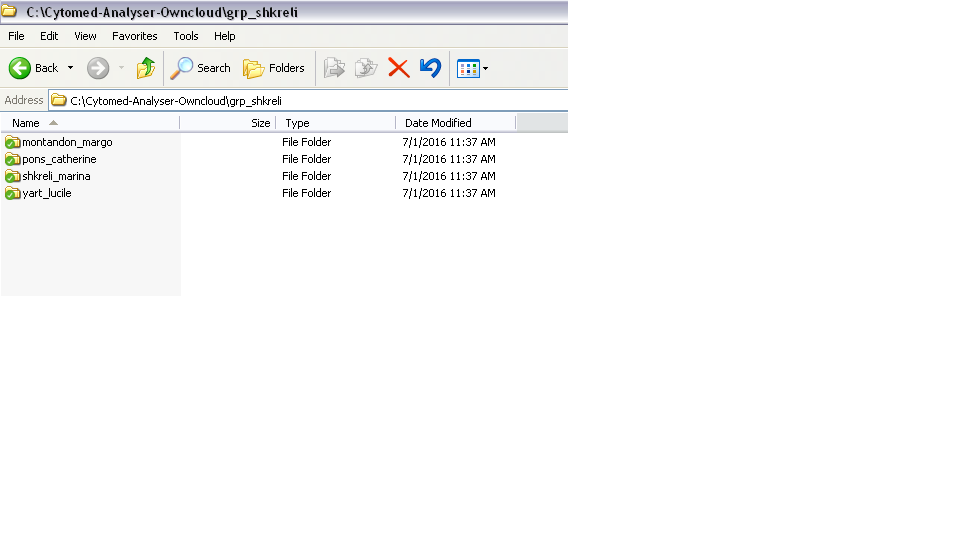Click the Copy To toolbar icon
The image size is (960, 540).
[366, 68]
